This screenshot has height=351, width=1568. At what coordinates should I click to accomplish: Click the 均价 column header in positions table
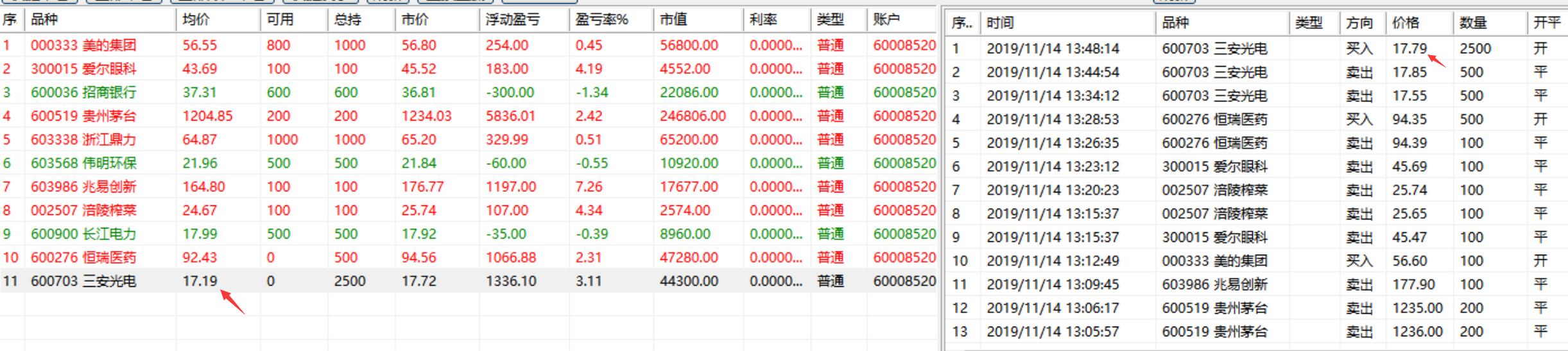click(218, 20)
